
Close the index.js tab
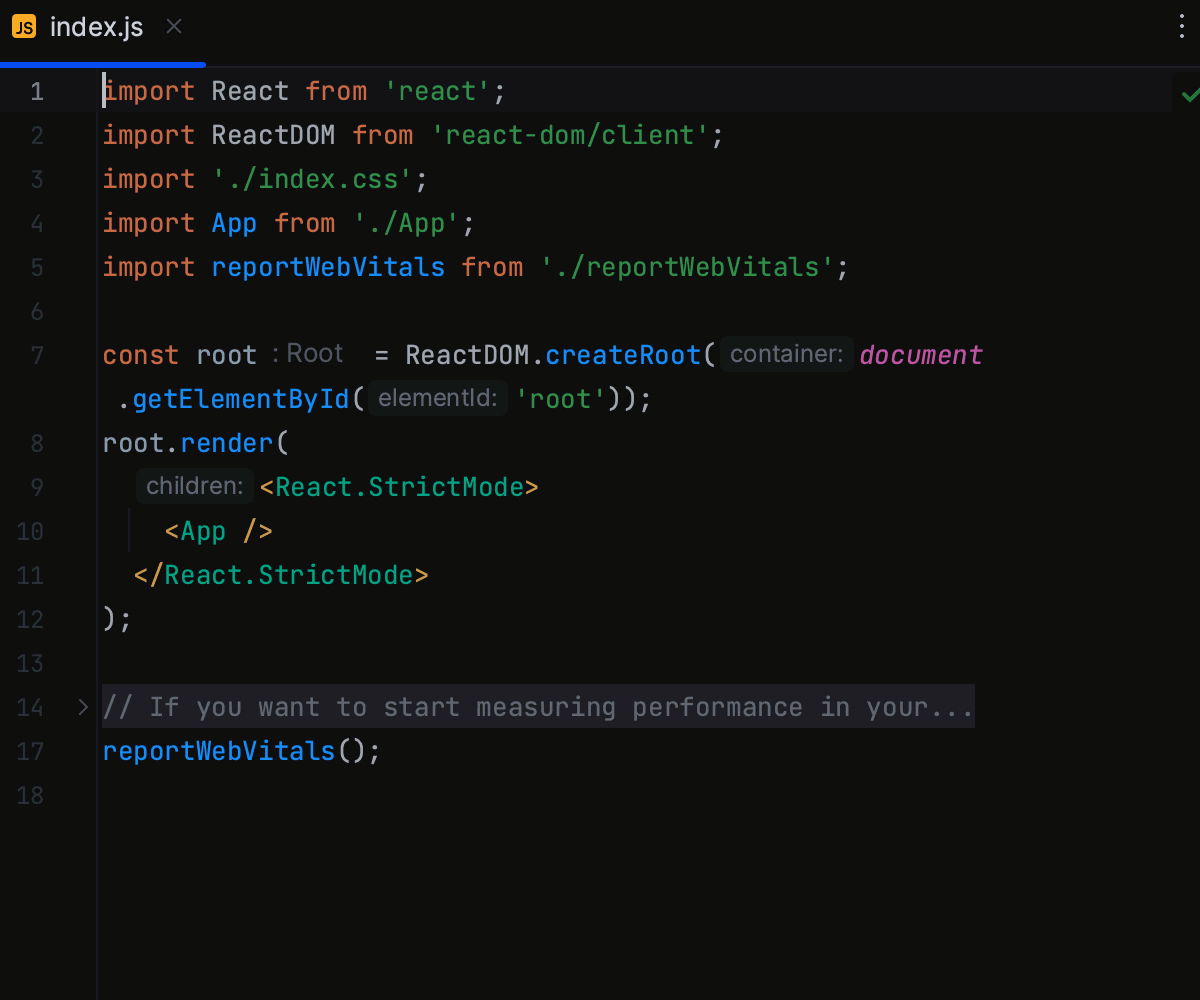click(x=173, y=27)
